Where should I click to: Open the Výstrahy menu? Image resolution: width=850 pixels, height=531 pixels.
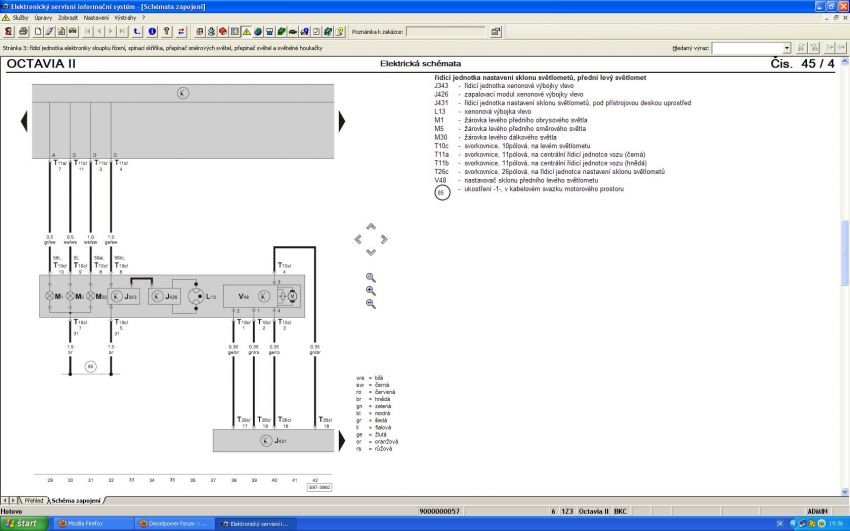click(125, 18)
